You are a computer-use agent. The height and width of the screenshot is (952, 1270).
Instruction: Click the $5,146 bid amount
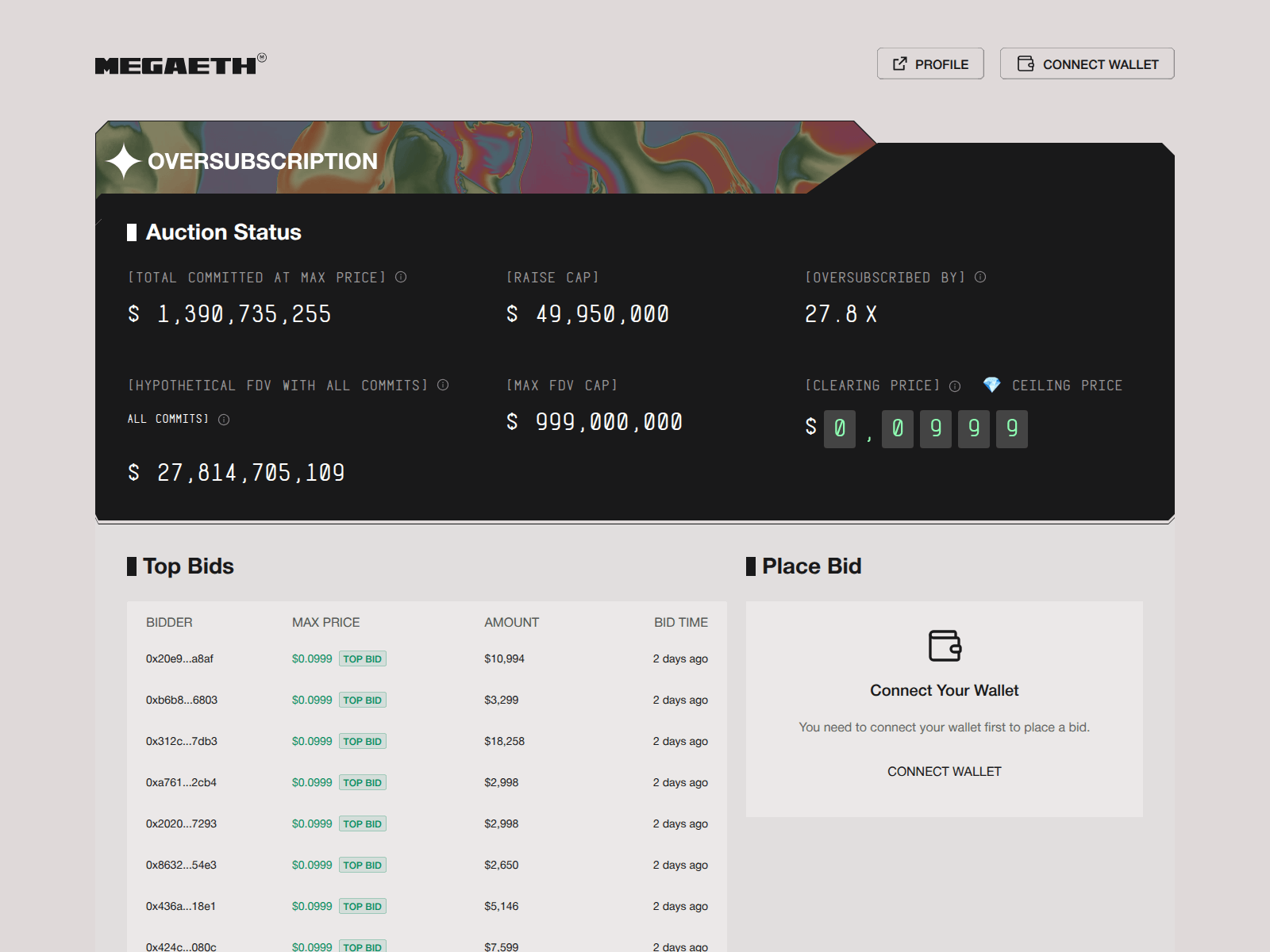pyautogui.click(x=502, y=906)
